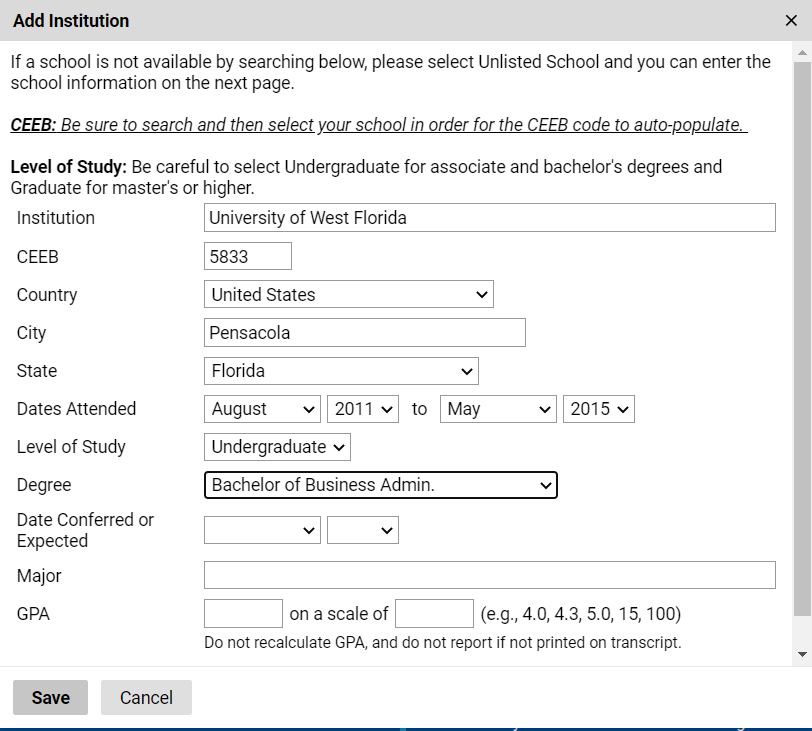
Task: Click into the Major text field
Action: [489, 575]
